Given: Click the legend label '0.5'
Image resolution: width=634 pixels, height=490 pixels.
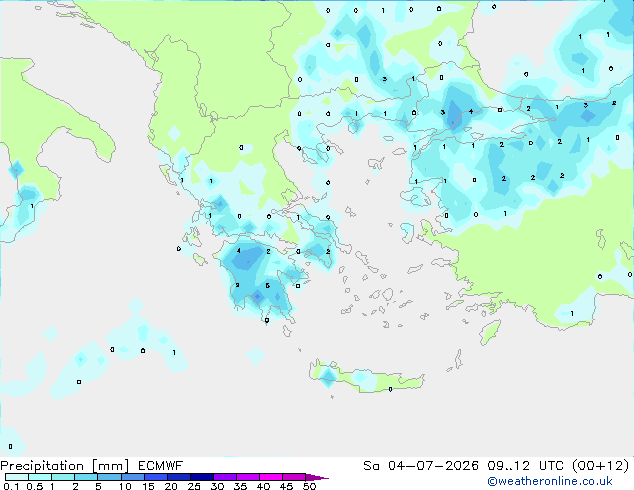Looking at the screenshot, I should 35,486.
